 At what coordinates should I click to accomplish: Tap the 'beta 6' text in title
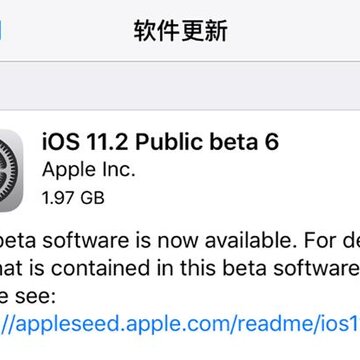point(244,142)
